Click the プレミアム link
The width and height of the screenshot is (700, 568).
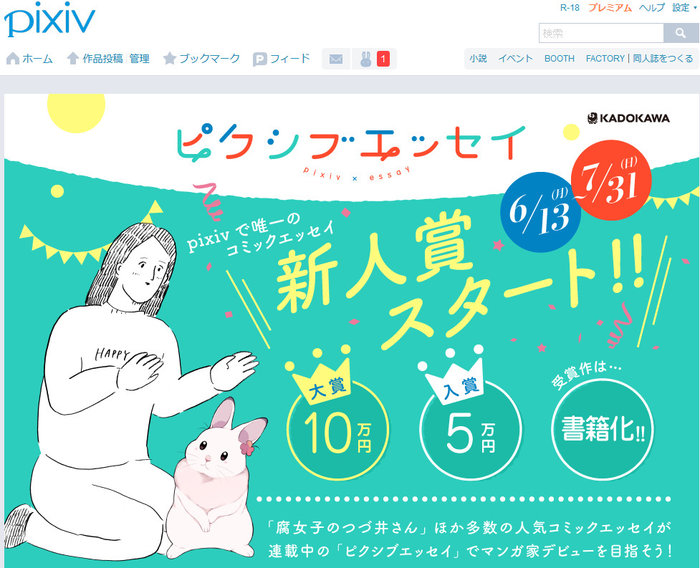[x=609, y=8]
